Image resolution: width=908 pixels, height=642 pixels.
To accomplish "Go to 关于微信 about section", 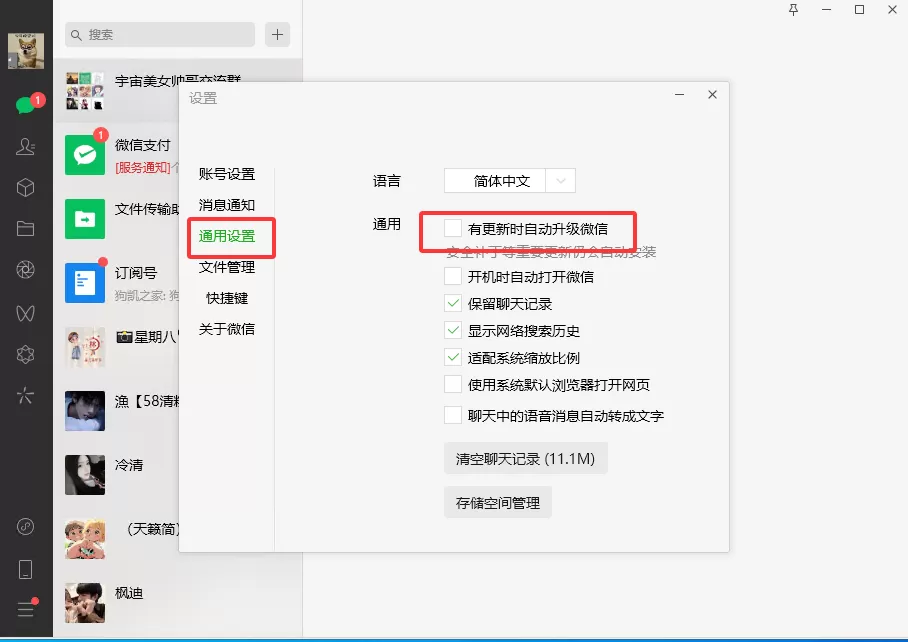I will tap(226, 330).
